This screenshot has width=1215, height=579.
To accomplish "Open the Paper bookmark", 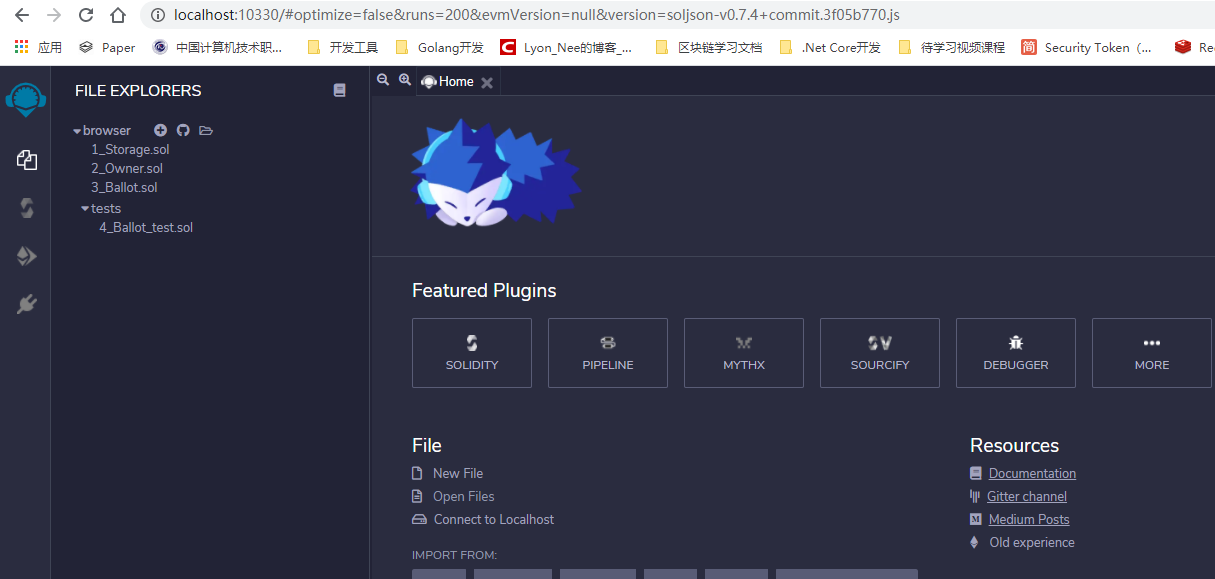I will [x=107, y=47].
